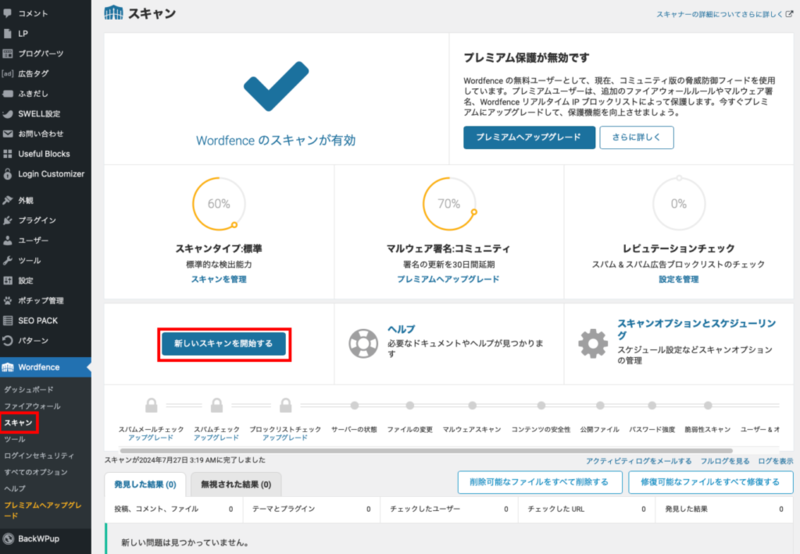800x554 pixels.
Task: Open ヘルプ item in Wordfence submenu
Action: (x=15, y=489)
